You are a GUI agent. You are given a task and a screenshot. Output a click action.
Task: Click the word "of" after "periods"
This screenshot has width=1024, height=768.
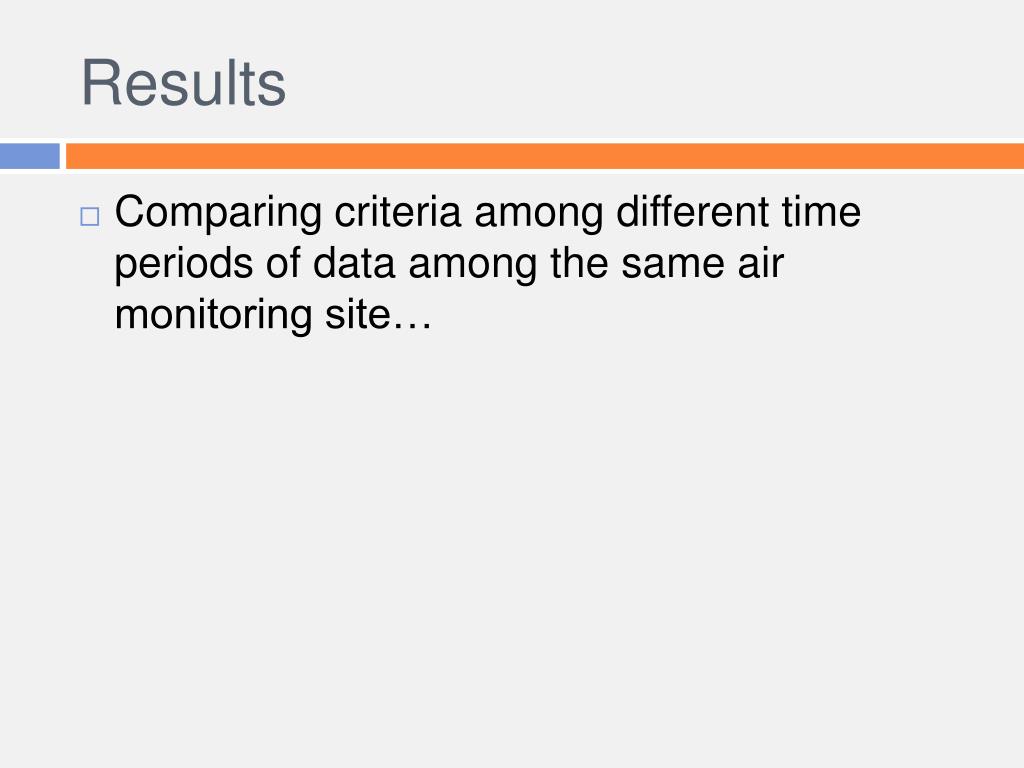coord(283,263)
